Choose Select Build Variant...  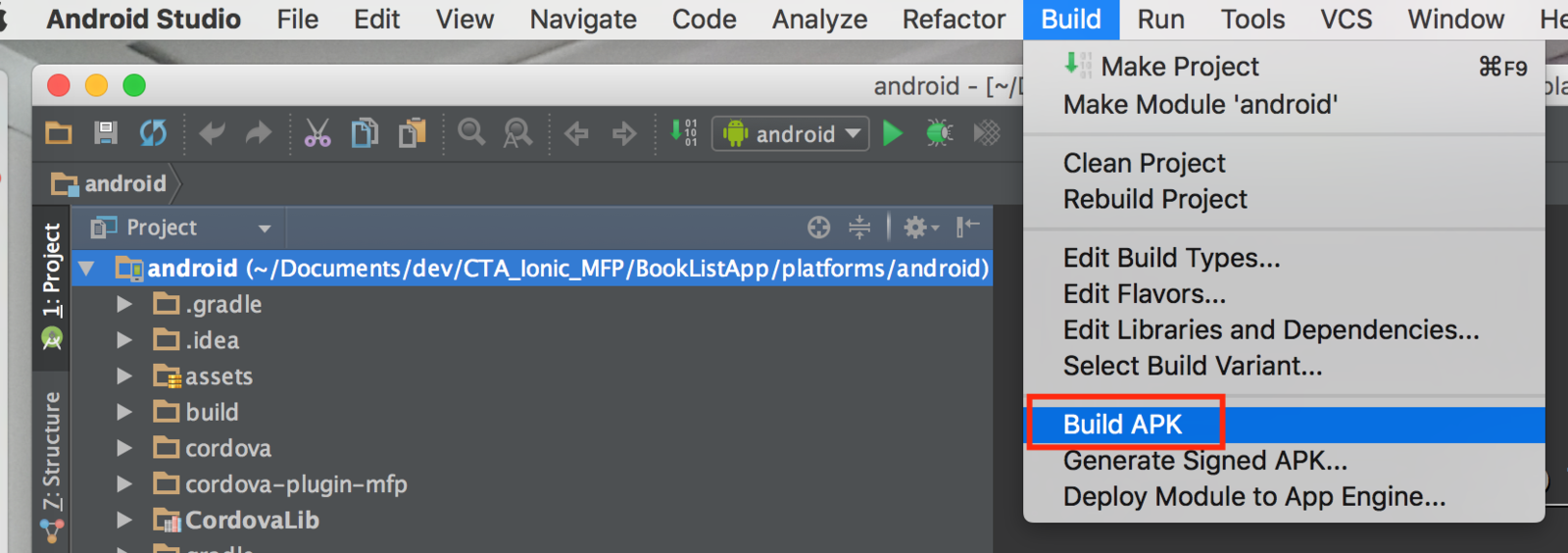point(1284,366)
